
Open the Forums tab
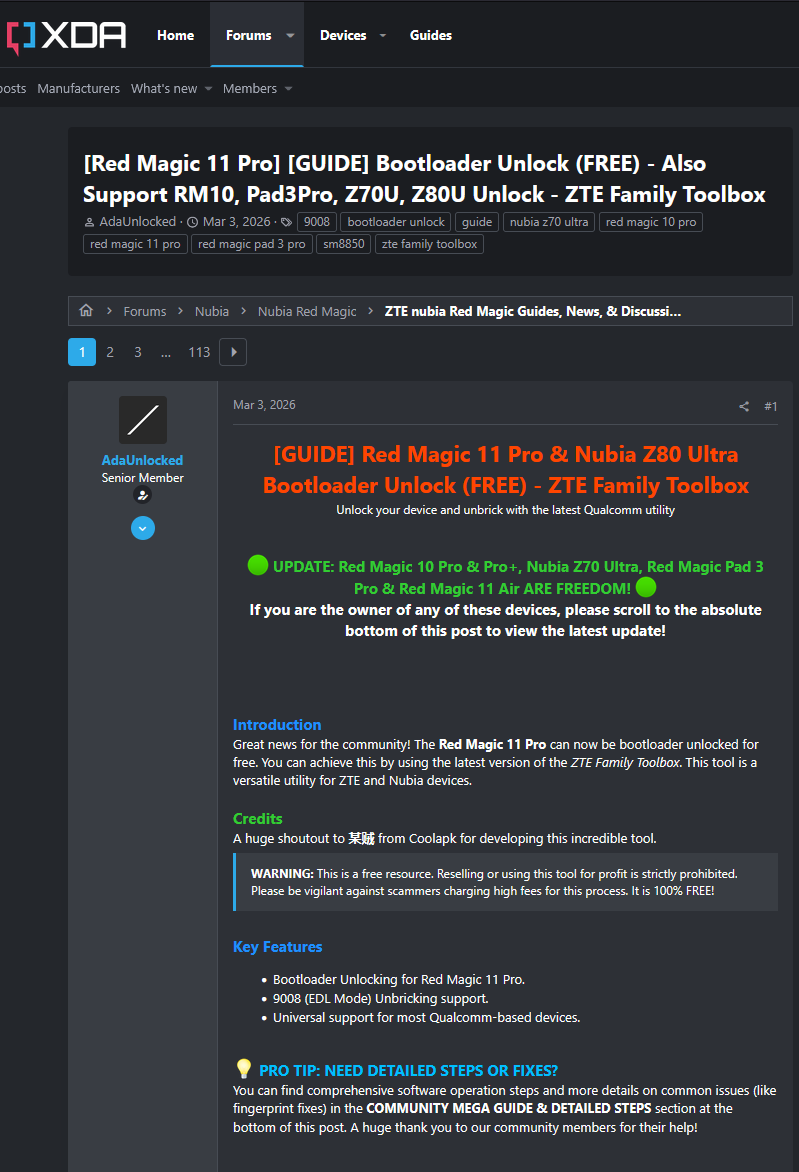click(x=248, y=35)
